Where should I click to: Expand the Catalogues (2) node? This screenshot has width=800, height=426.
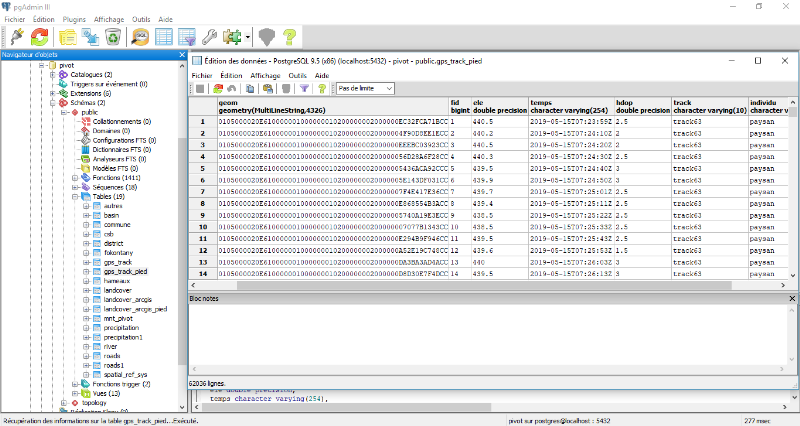[52, 74]
